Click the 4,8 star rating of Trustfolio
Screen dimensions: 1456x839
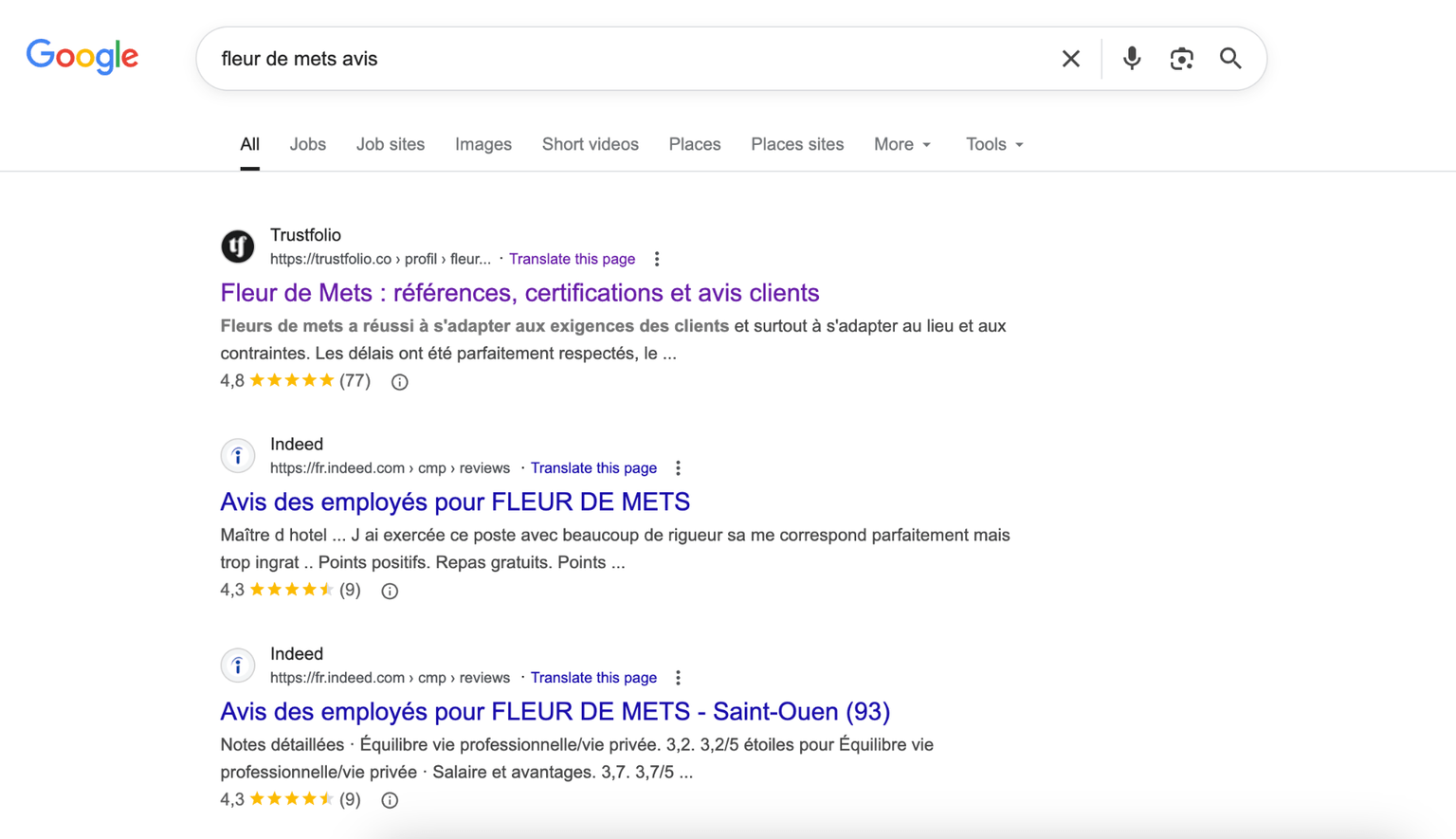pyautogui.click(x=295, y=381)
